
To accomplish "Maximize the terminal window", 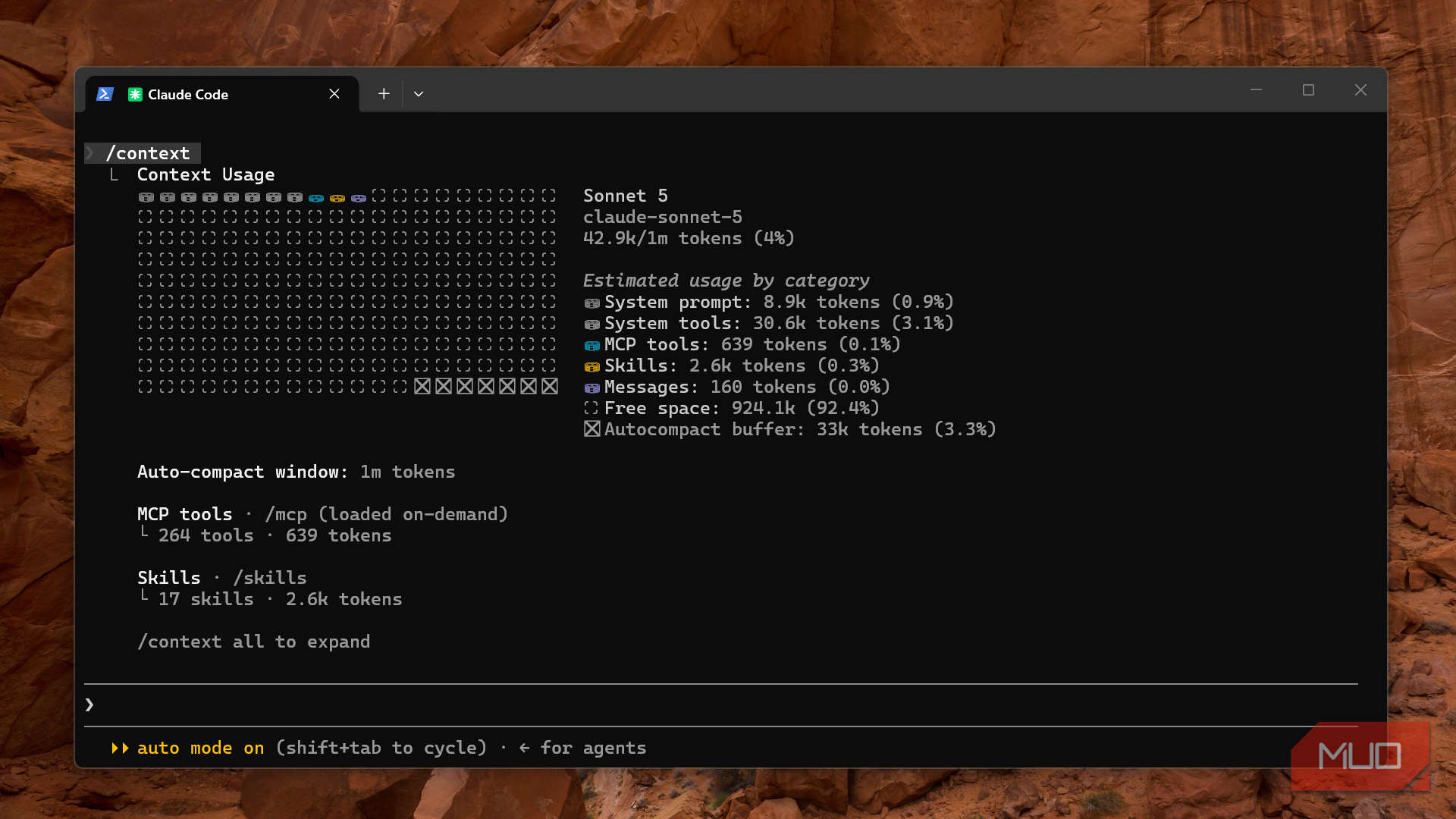I will pos(1308,90).
